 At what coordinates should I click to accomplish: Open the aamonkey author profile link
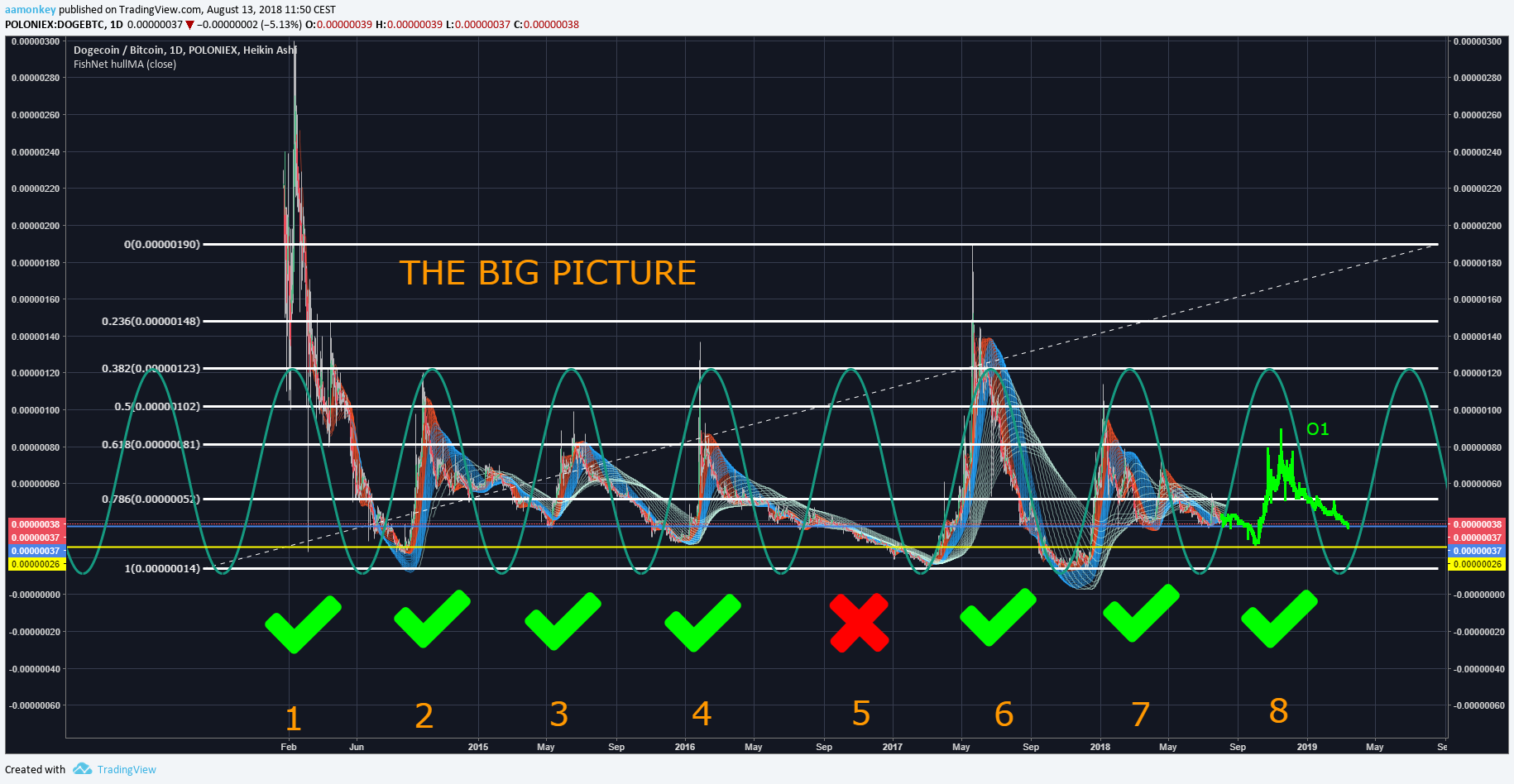(x=30, y=10)
